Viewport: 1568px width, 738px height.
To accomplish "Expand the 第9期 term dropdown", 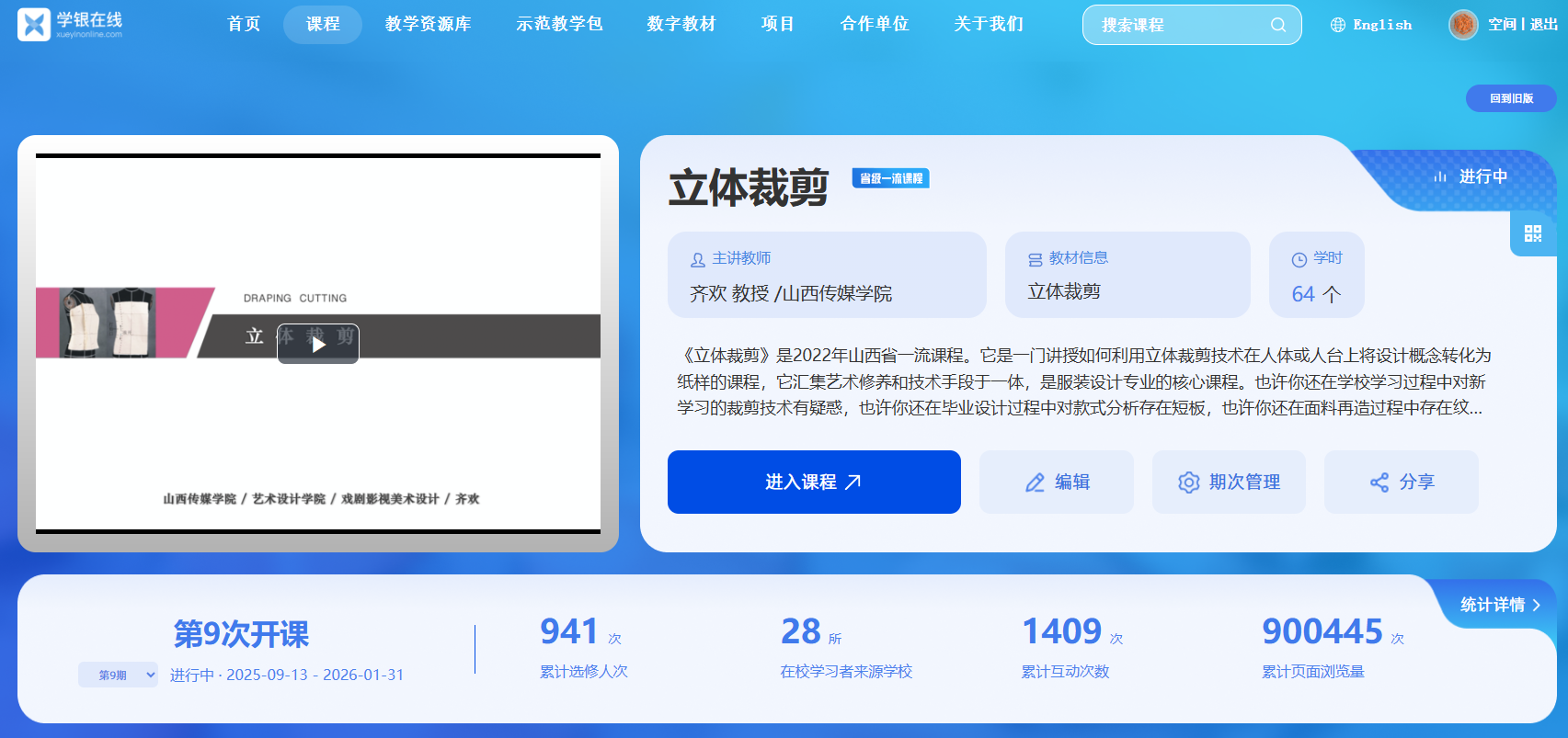I will (118, 675).
